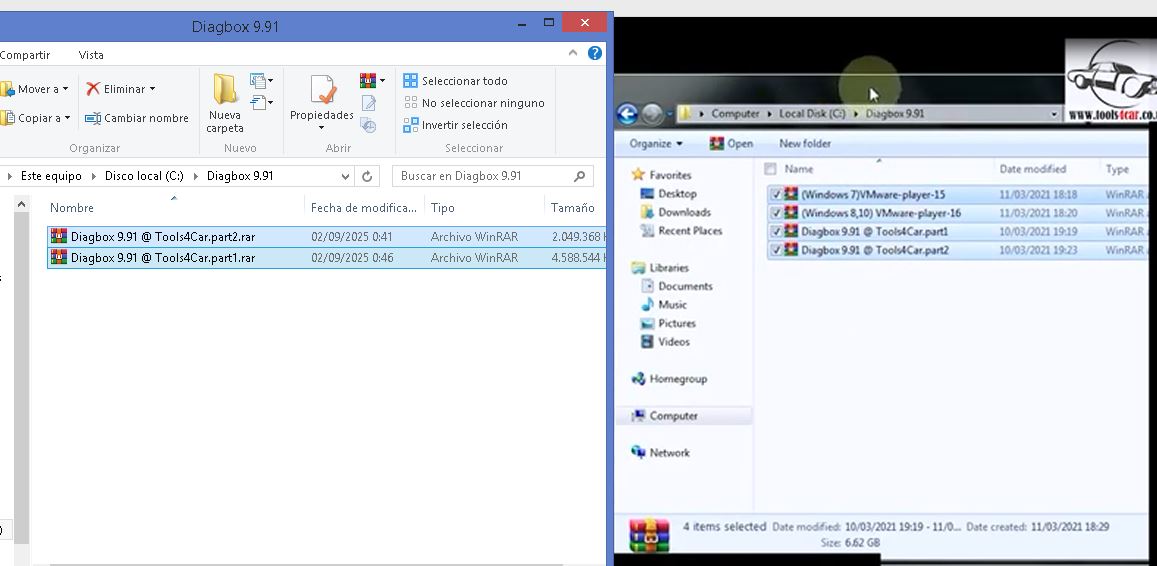The height and width of the screenshot is (566, 1157).
Task: Click Local Disk (C:) in the right window address path
Action: point(812,114)
